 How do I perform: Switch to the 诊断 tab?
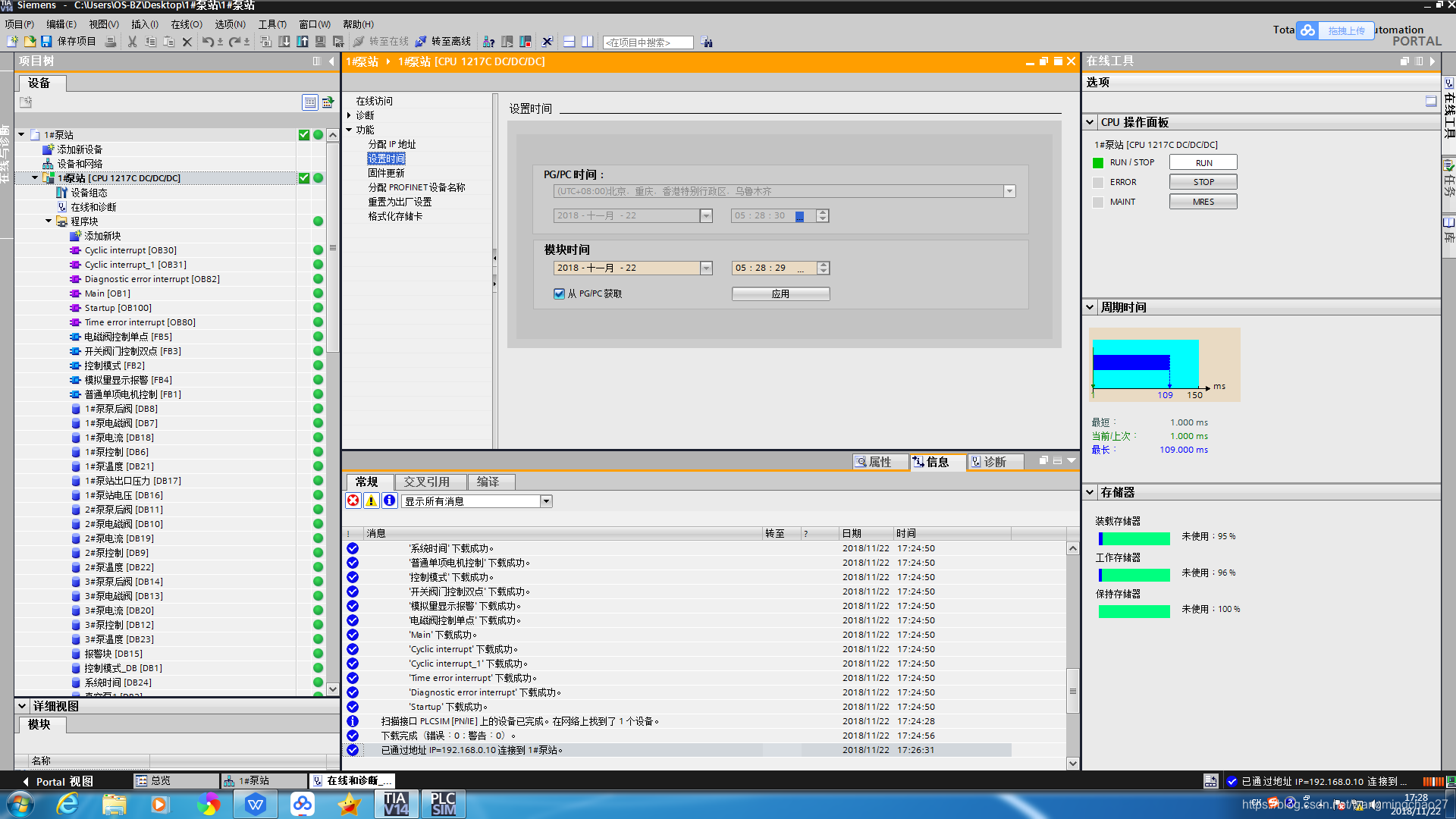click(995, 462)
